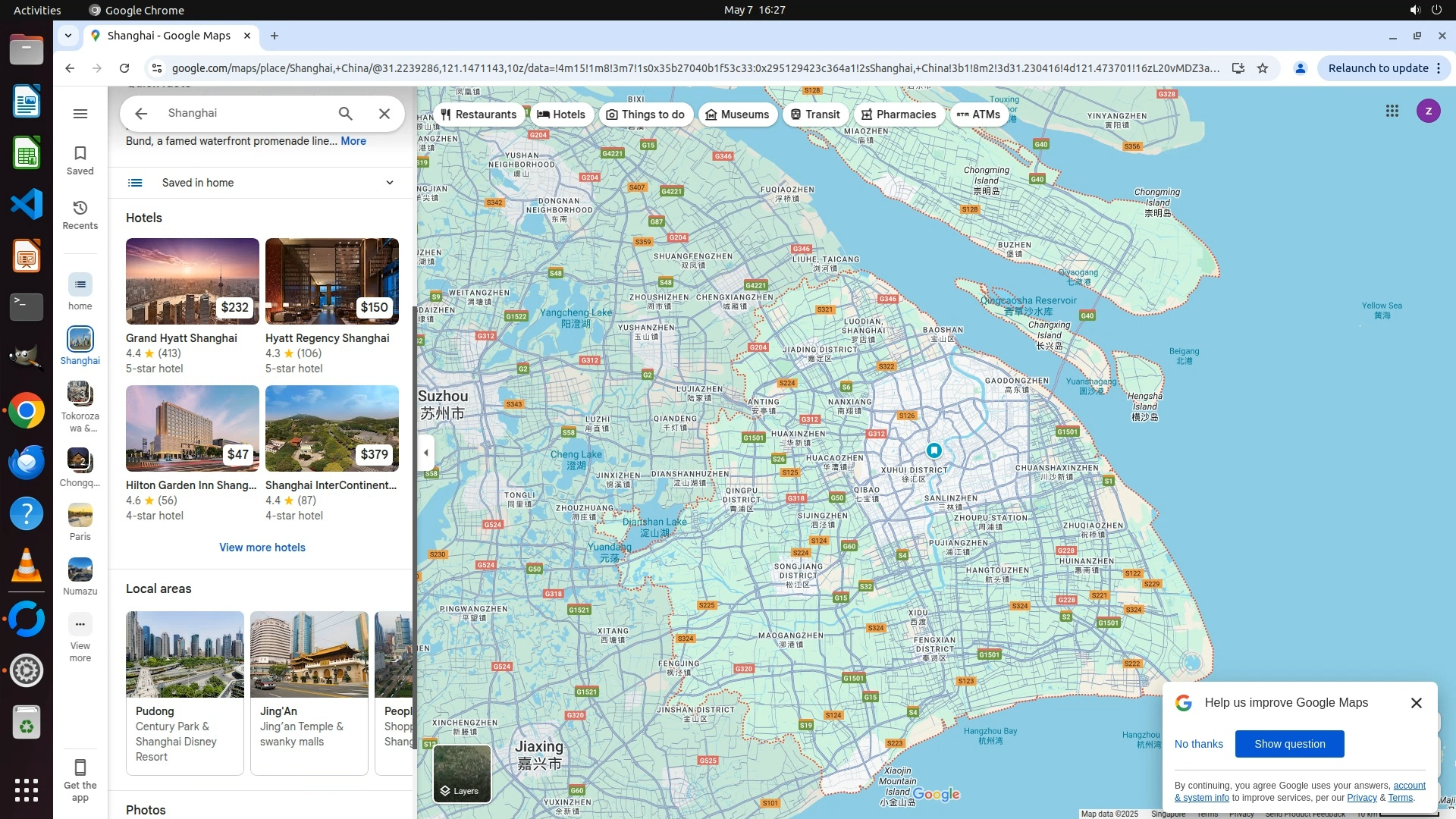Toggle the Hotels filter chip
The height and width of the screenshot is (819, 1456).
[x=561, y=115]
